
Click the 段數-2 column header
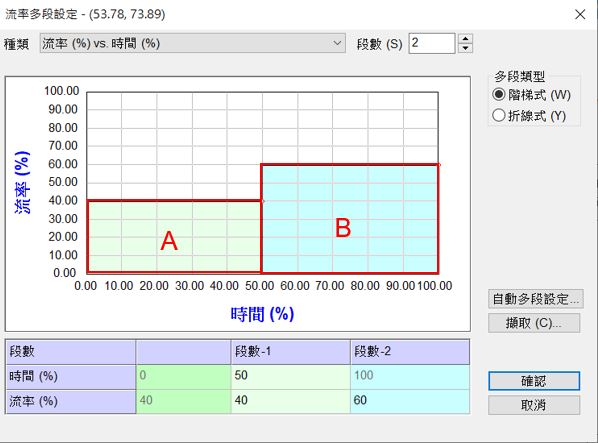click(x=410, y=352)
